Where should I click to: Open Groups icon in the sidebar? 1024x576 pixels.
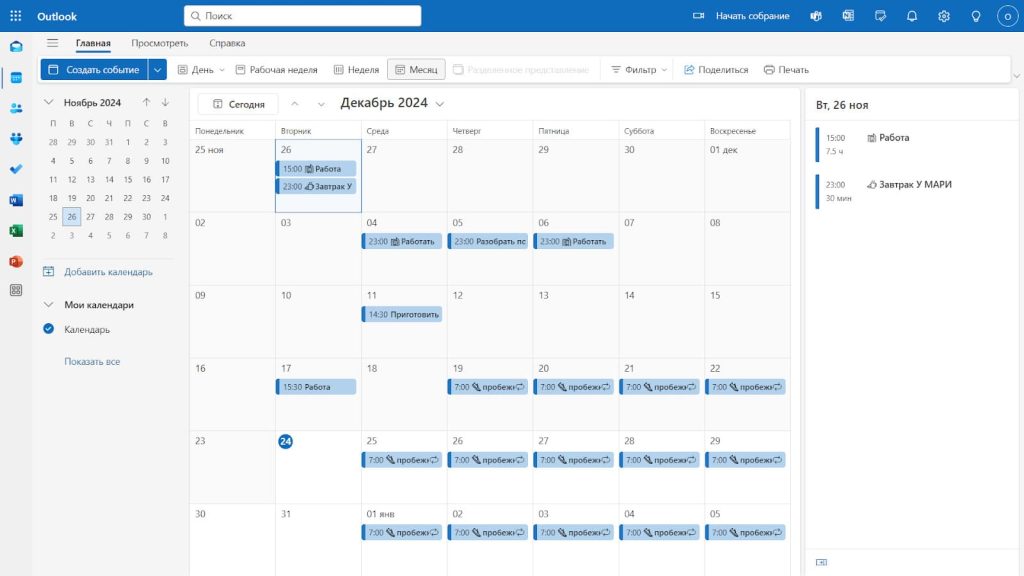tap(16, 138)
